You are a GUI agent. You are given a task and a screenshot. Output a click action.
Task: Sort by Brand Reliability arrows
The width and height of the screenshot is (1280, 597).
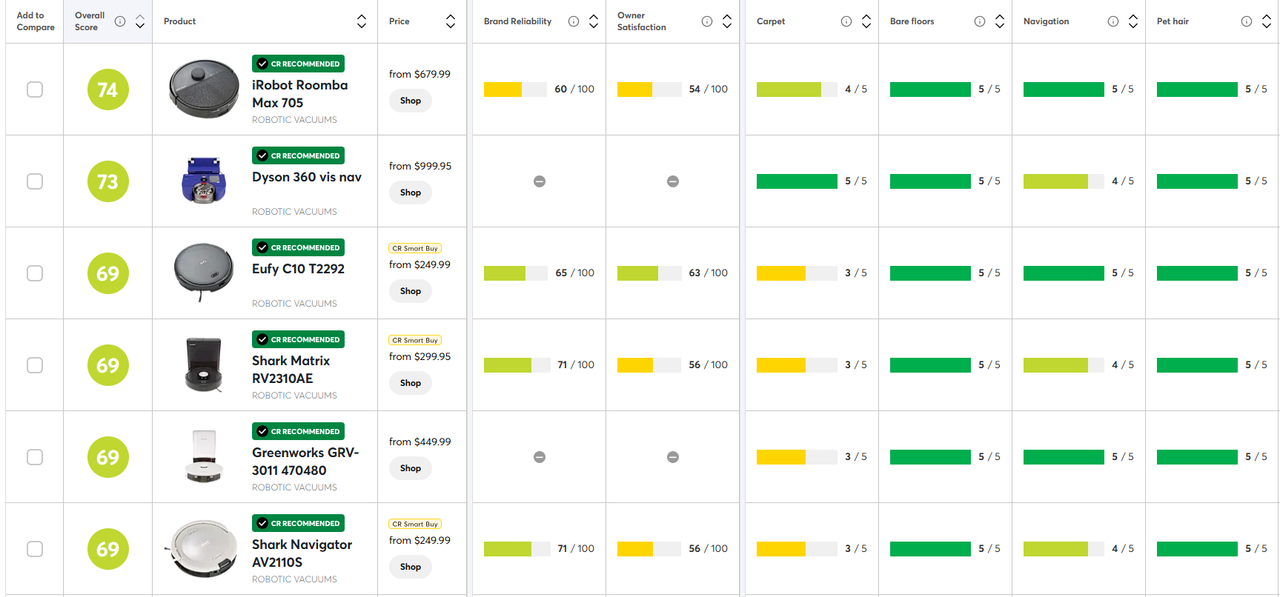point(594,21)
